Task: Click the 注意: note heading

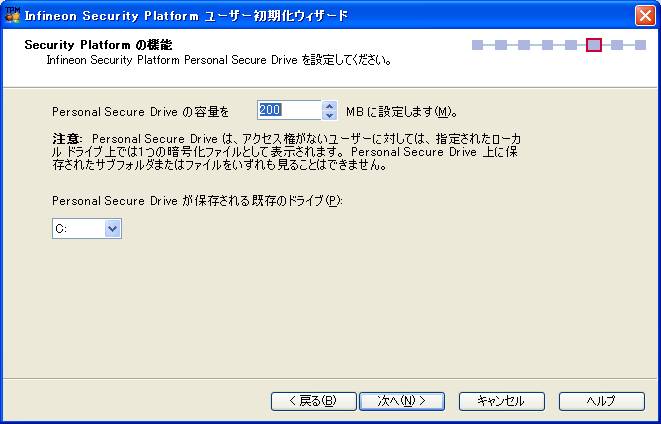Action: 68,139
